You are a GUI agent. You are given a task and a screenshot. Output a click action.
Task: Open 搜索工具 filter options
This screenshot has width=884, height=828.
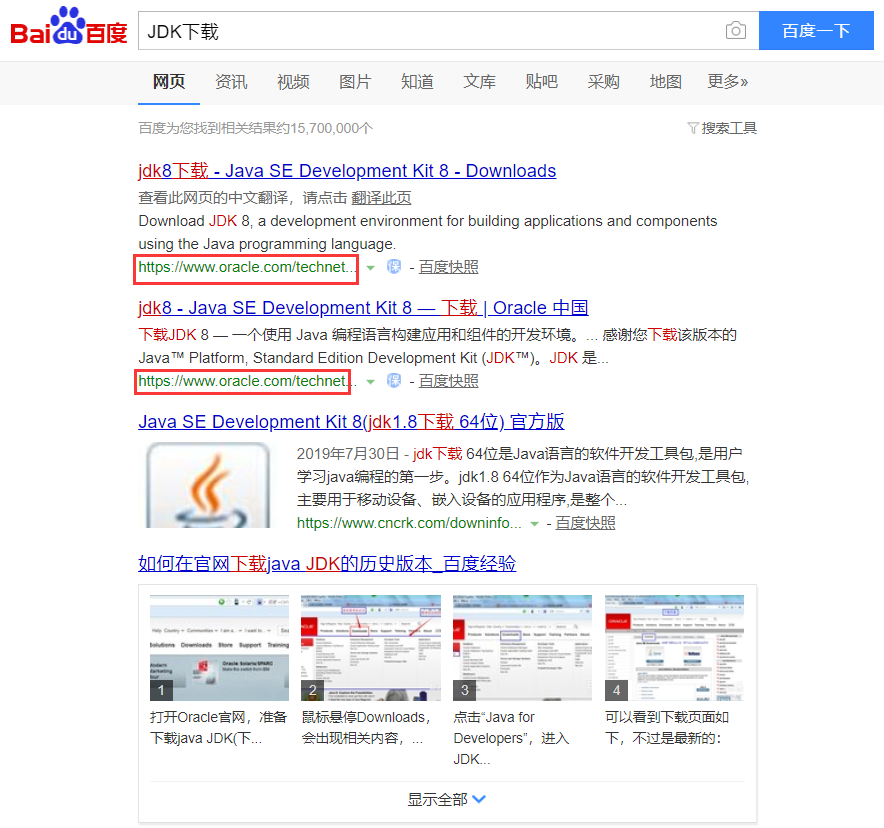pyautogui.click(x=722, y=128)
